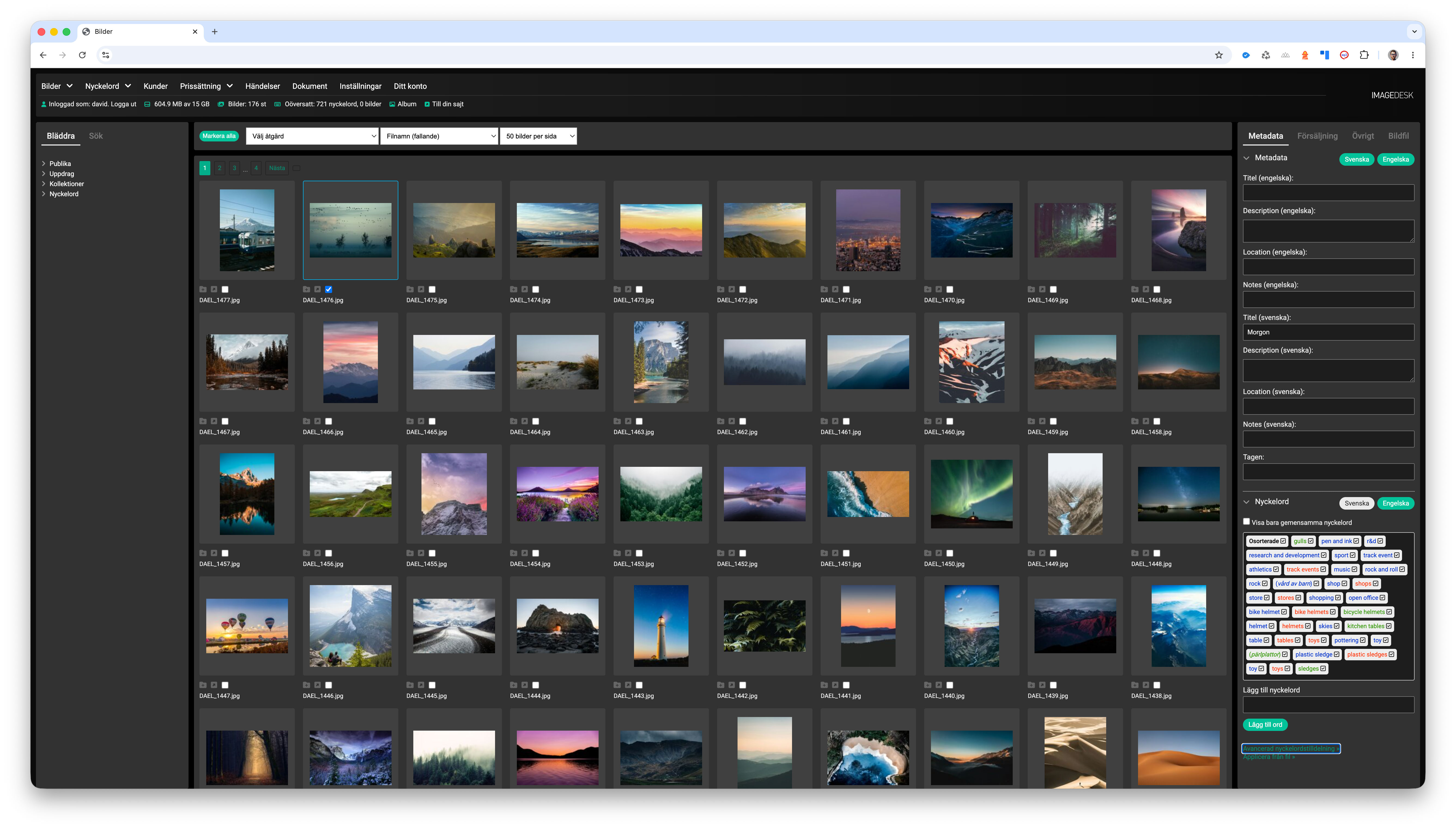Screen dimensions: 1456x829
Task: Enable Visa bara gemensamma nyckelord checkbox
Action: [x=1246, y=522]
